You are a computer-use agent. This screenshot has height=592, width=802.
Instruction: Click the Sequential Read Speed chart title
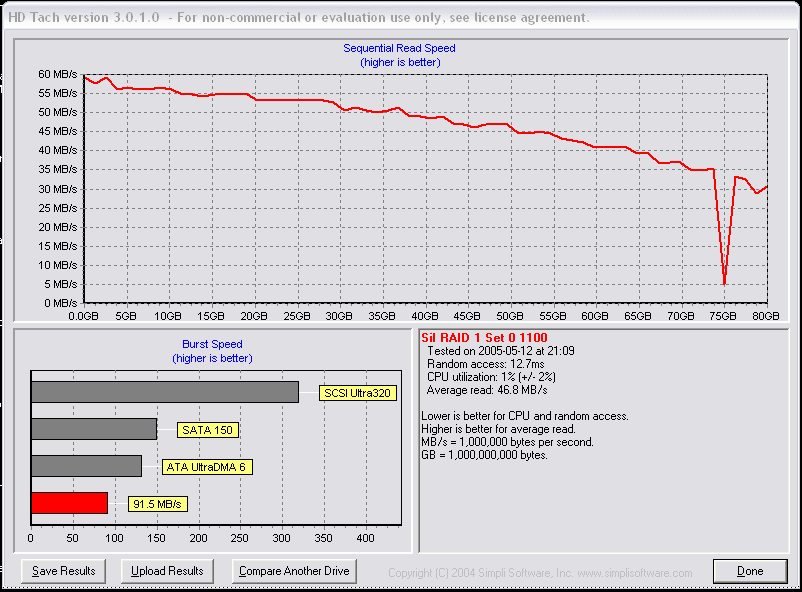click(x=399, y=48)
